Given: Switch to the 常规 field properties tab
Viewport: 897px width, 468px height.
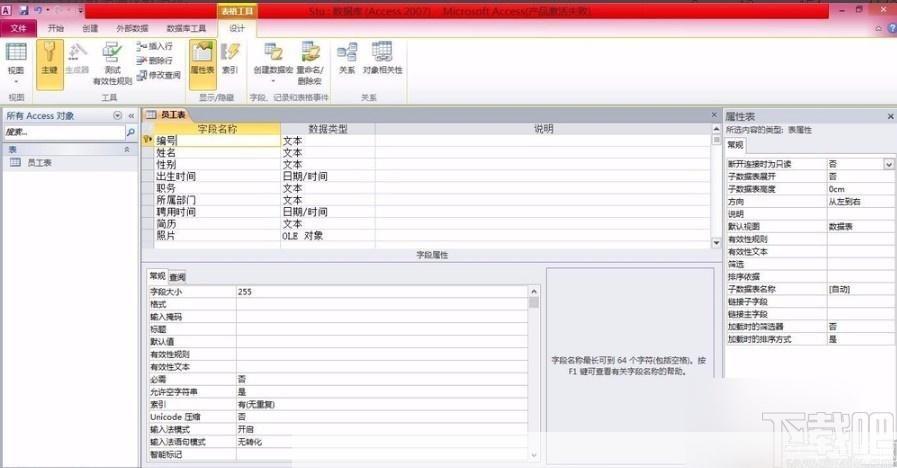Looking at the screenshot, I should pyautogui.click(x=157, y=276).
